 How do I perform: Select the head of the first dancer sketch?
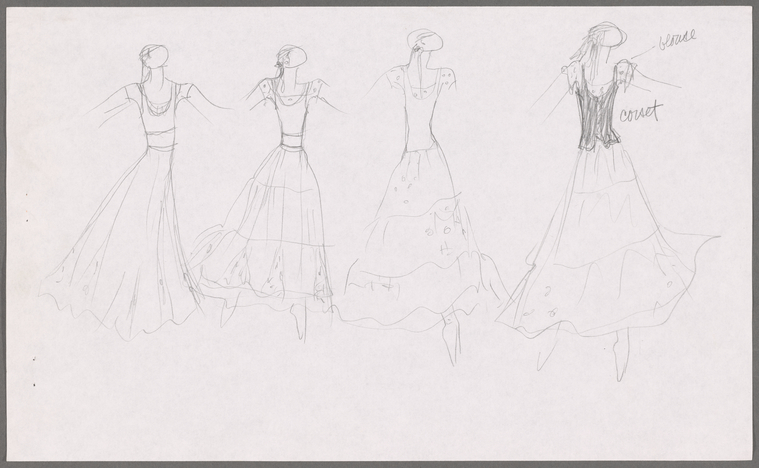(155, 55)
